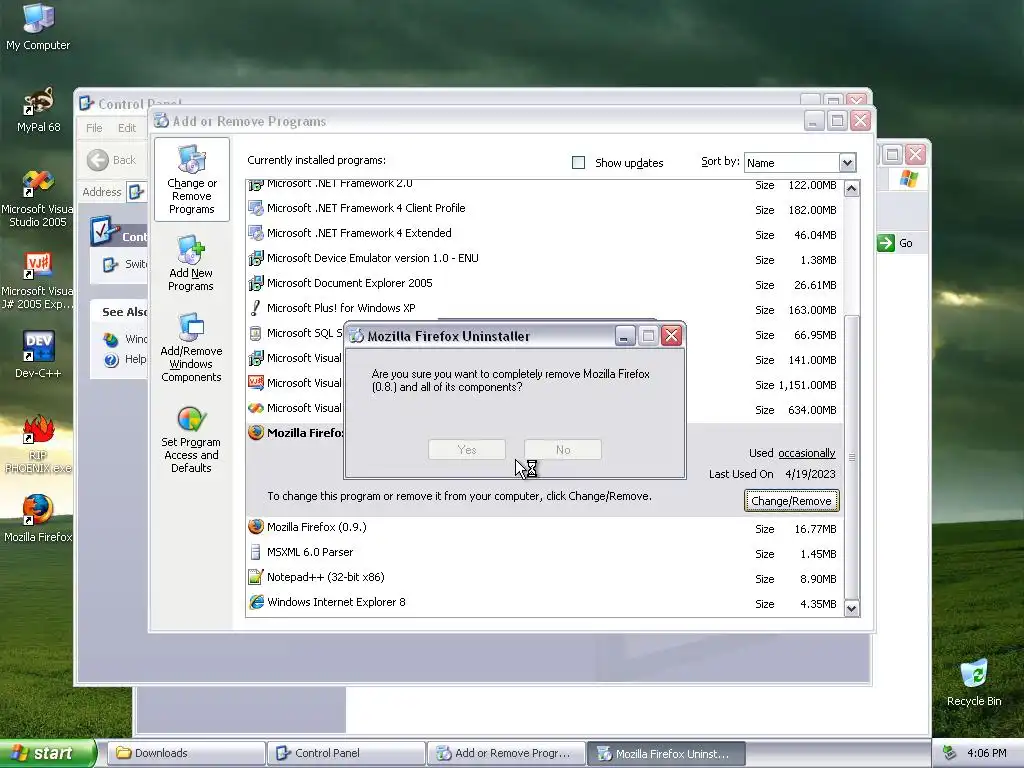Click the Change/Remove button

pyautogui.click(x=792, y=501)
